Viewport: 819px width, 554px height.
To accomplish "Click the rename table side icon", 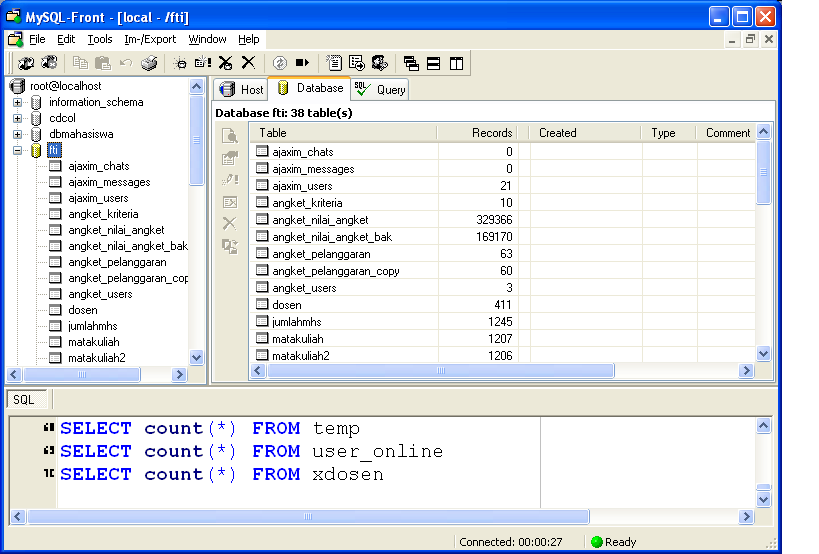I will (230, 202).
